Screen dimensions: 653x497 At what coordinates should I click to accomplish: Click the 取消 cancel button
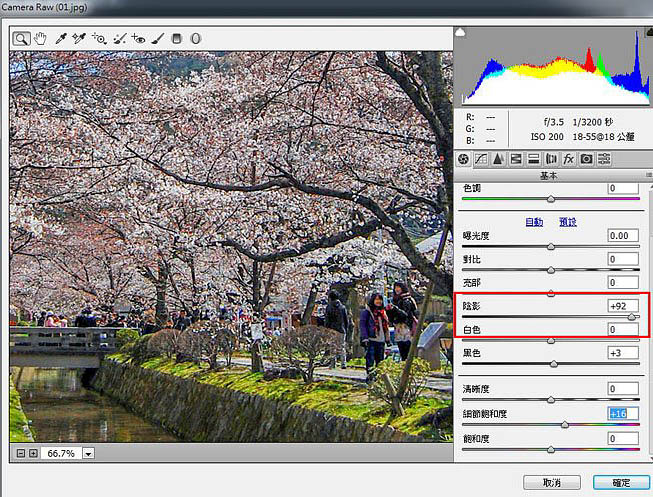pos(552,483)
